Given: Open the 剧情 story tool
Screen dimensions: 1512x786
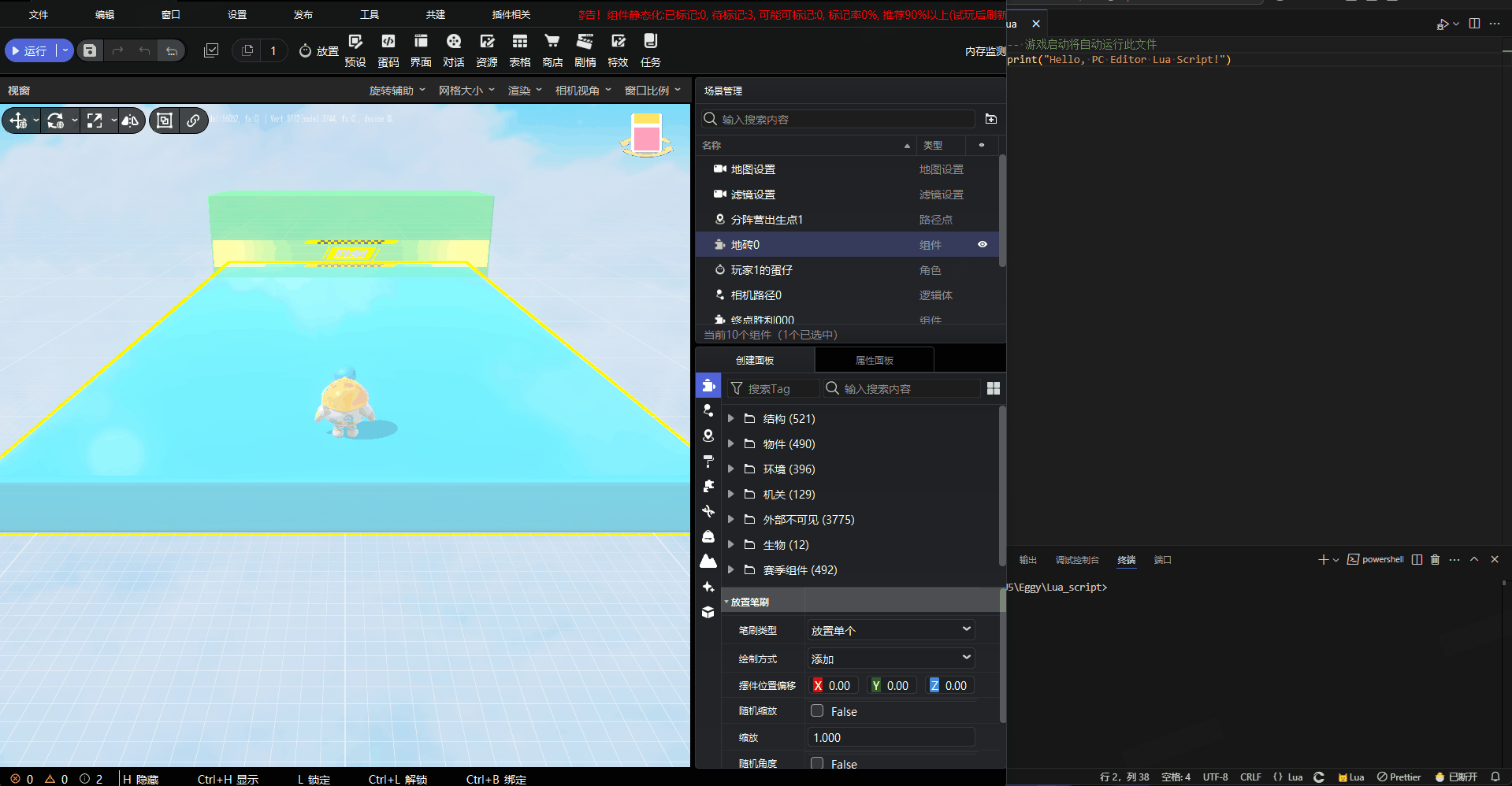Looking at the screenshot, I should tap(585, 50).
